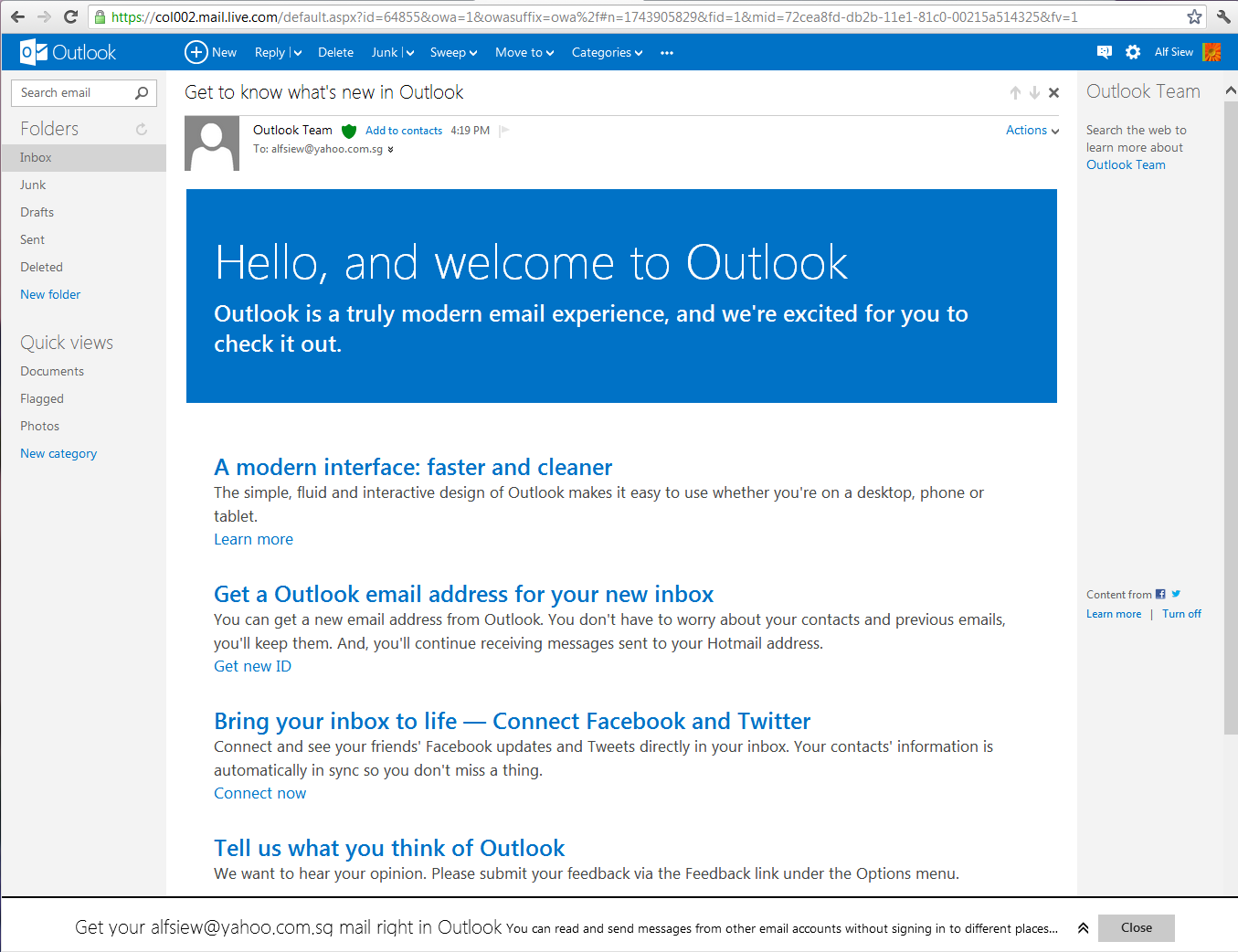Screen dimensions: 1238x952
Task: Open the messaging chat icon
Action: (x=1105, y=52)
